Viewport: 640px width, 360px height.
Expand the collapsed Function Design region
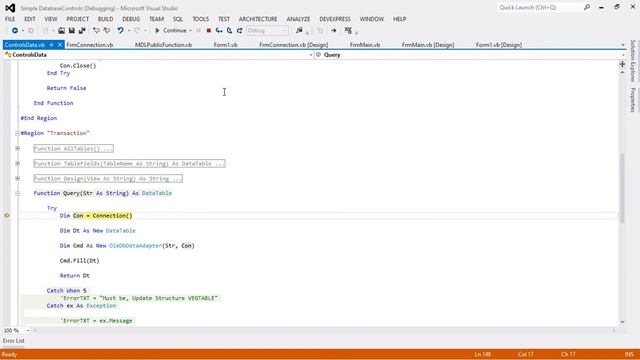(18, 178)
